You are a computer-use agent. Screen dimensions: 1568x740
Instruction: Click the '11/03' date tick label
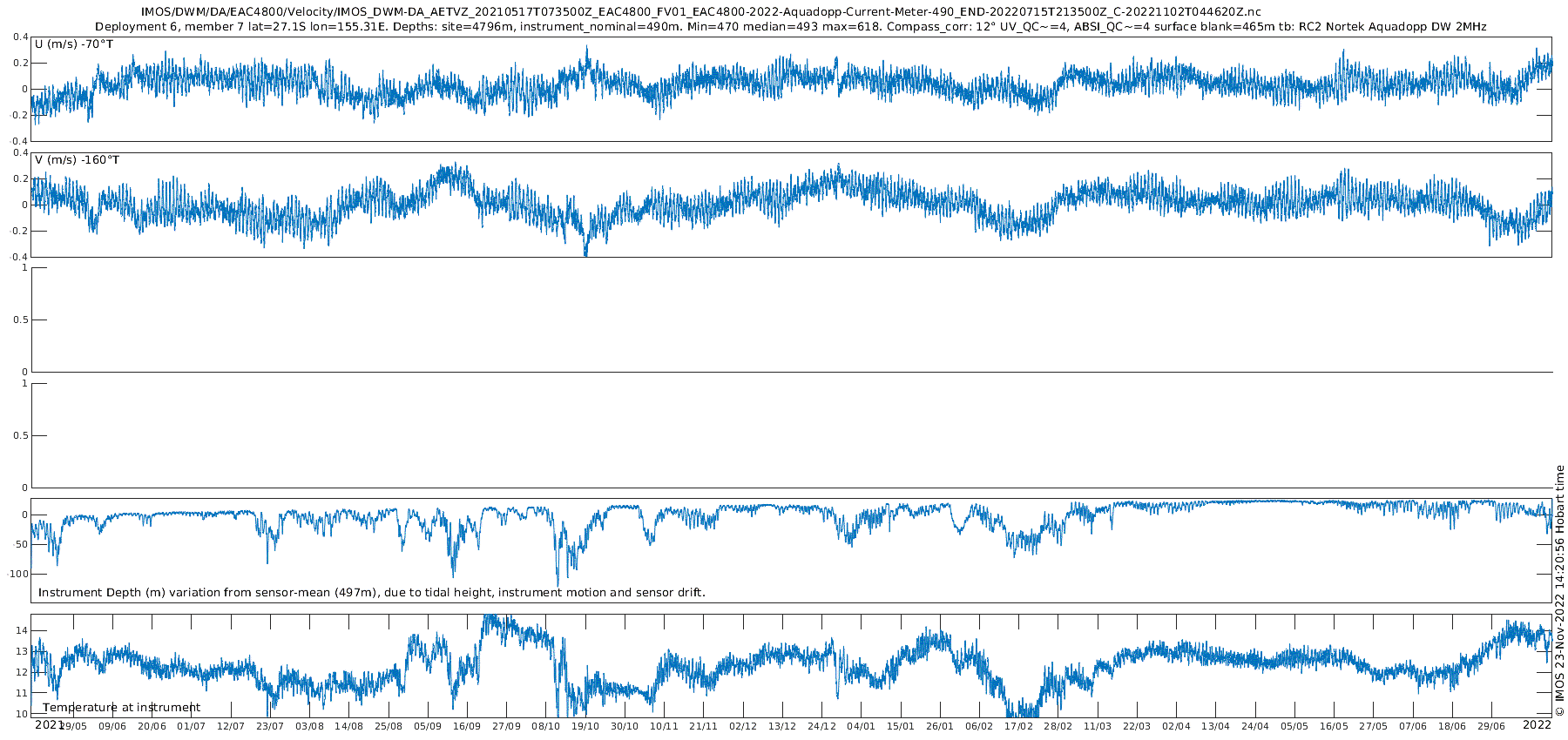(x=1098, y=726)
